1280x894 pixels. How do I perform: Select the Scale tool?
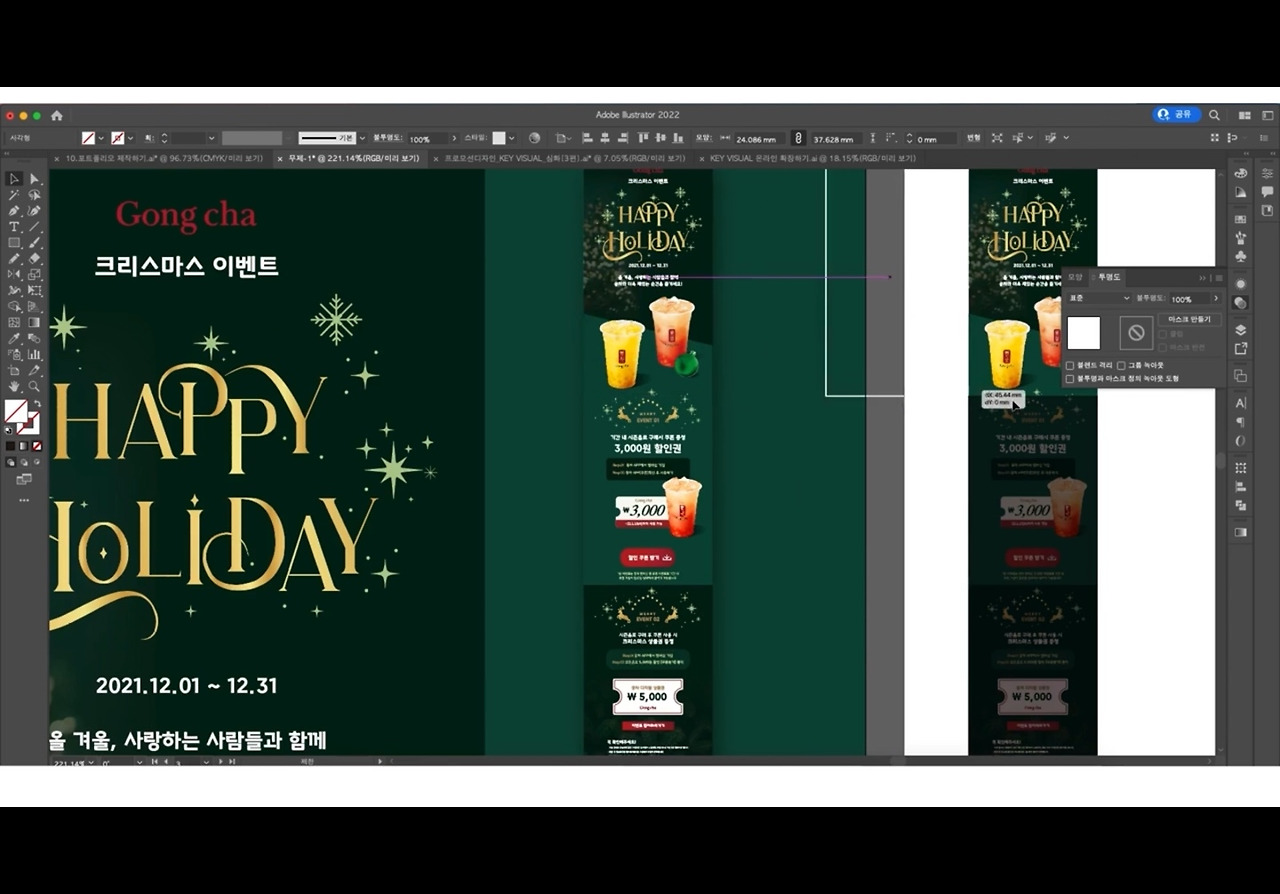pos(35,275)
